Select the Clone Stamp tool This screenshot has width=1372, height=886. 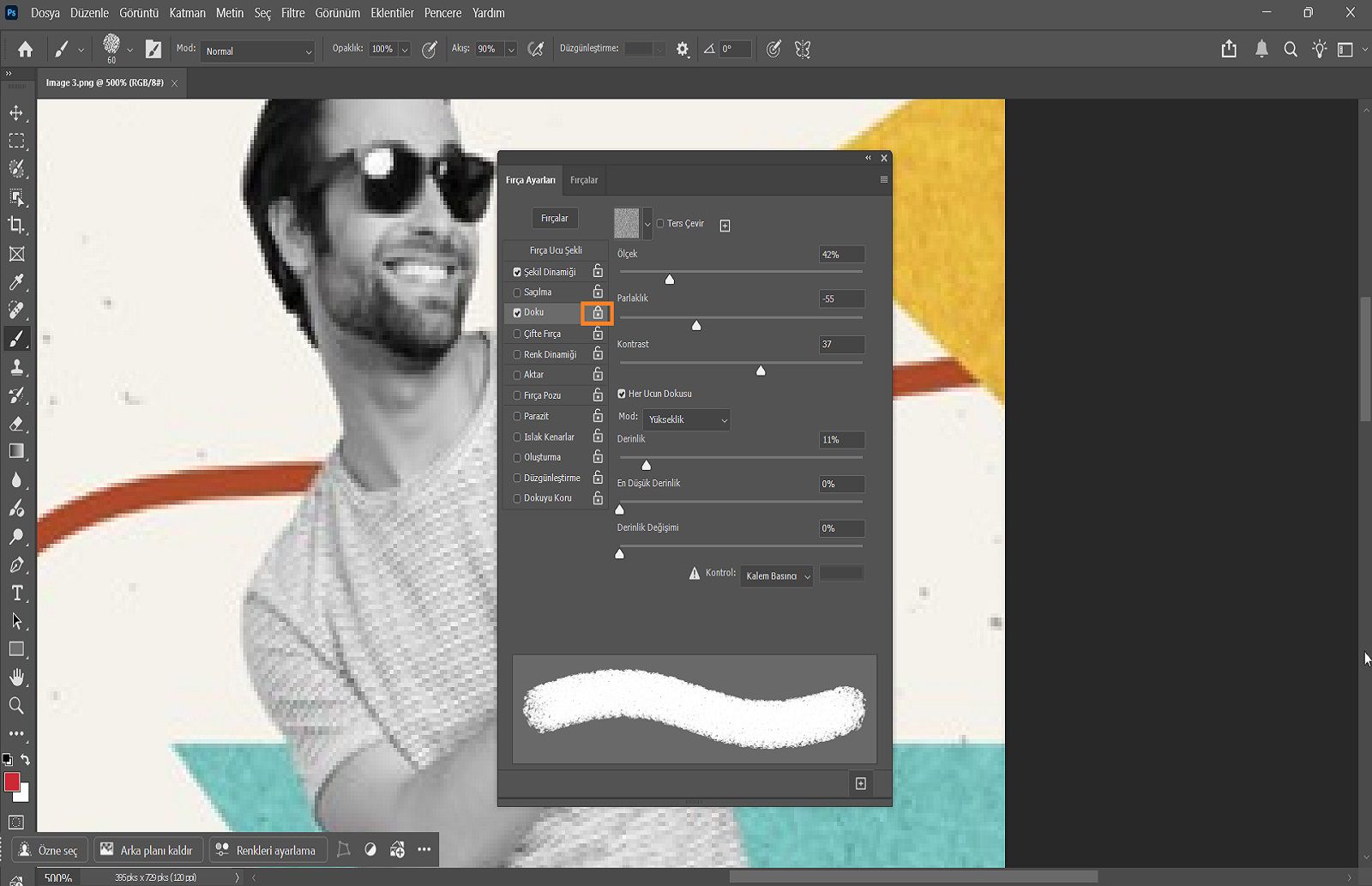[x=17, y=367]
